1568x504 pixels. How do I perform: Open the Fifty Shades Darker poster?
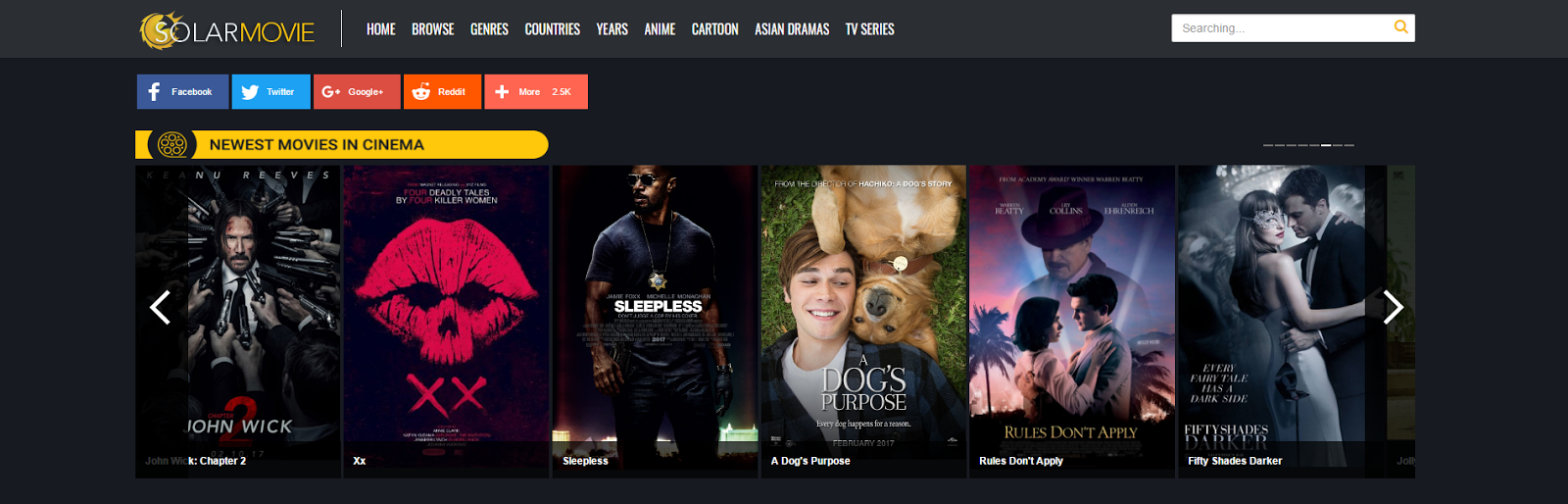[1282, 322]
